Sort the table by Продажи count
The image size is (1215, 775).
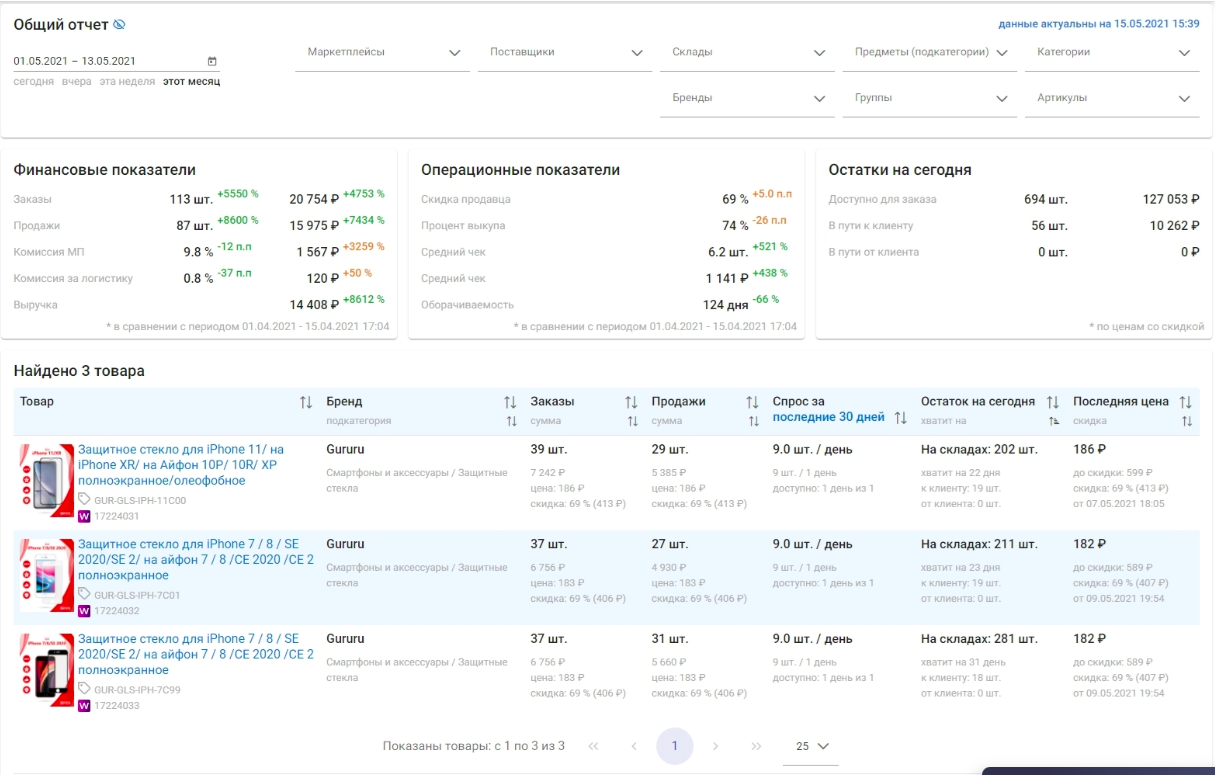tap(753, 402)
